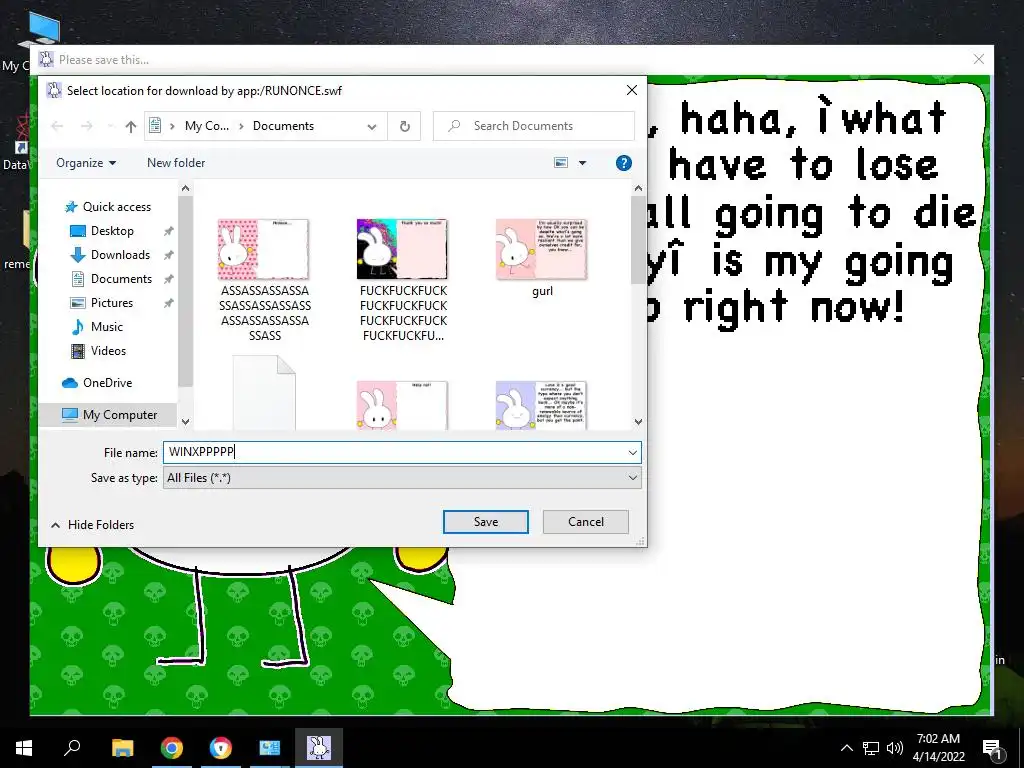Select the lavender bunny file thumbnail
1024x768 pixels.
coord(541,405)
